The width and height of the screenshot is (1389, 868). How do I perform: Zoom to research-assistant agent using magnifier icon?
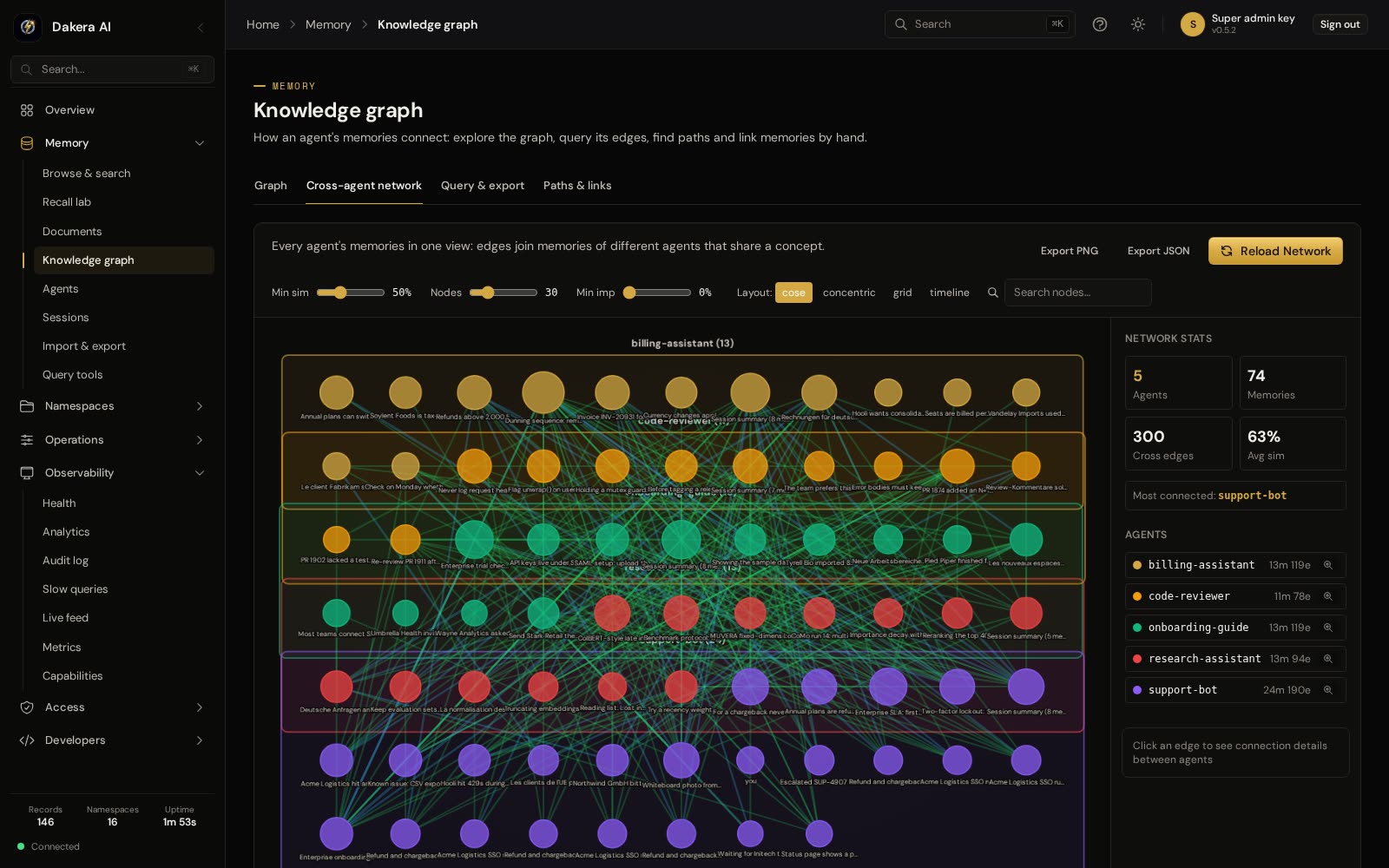[x=1327, y=659]
